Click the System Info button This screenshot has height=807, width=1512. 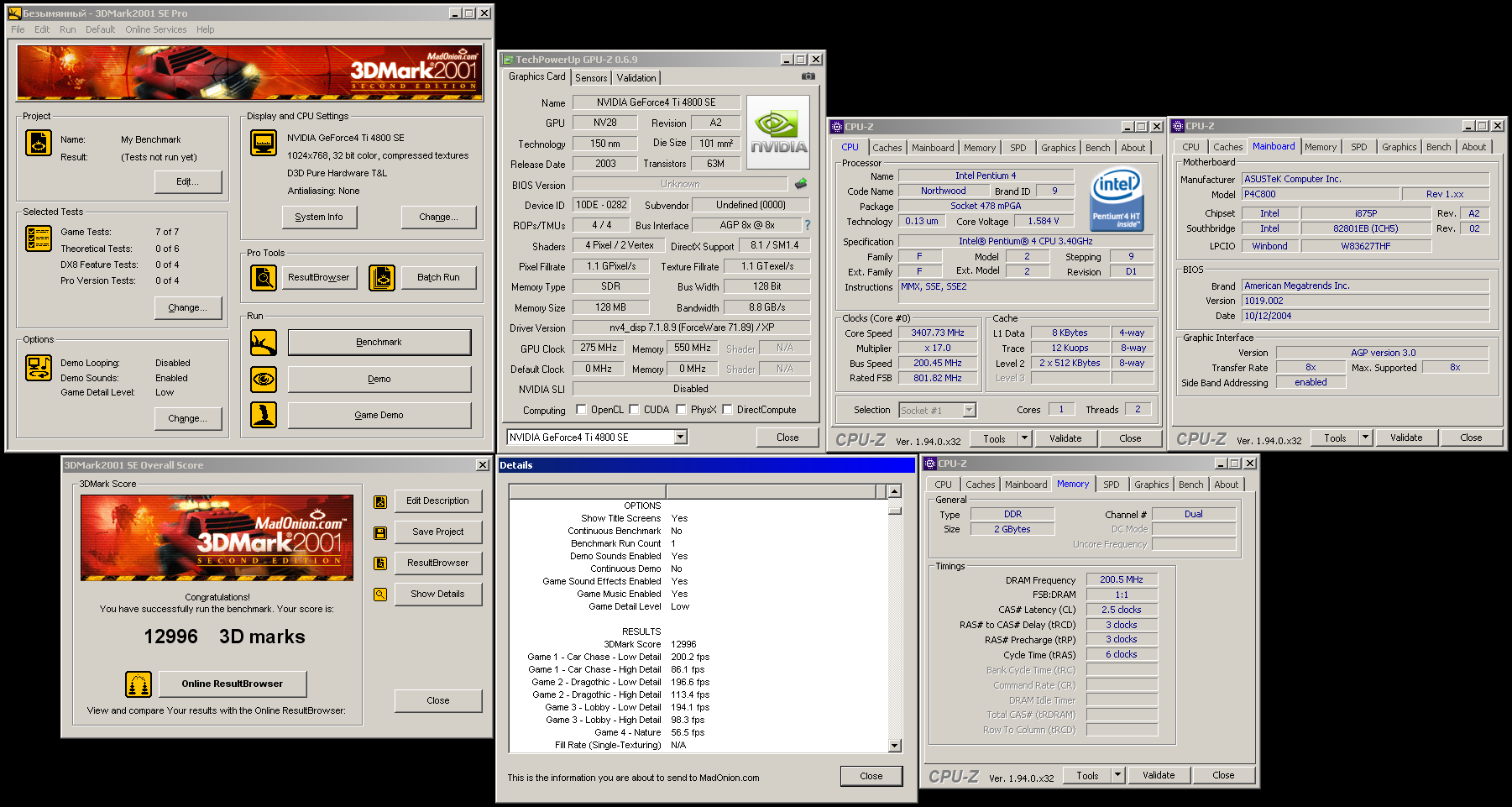click(319, 217)
